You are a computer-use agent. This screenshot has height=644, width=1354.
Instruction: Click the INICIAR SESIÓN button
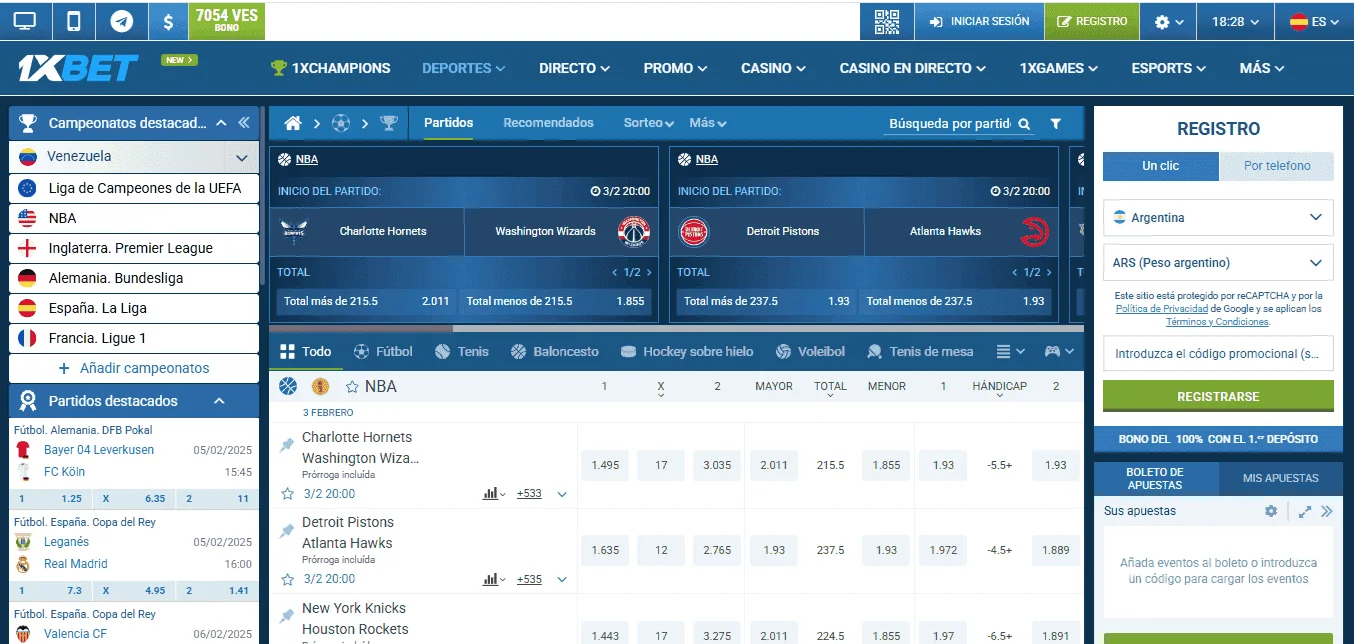tap(979, 21)
